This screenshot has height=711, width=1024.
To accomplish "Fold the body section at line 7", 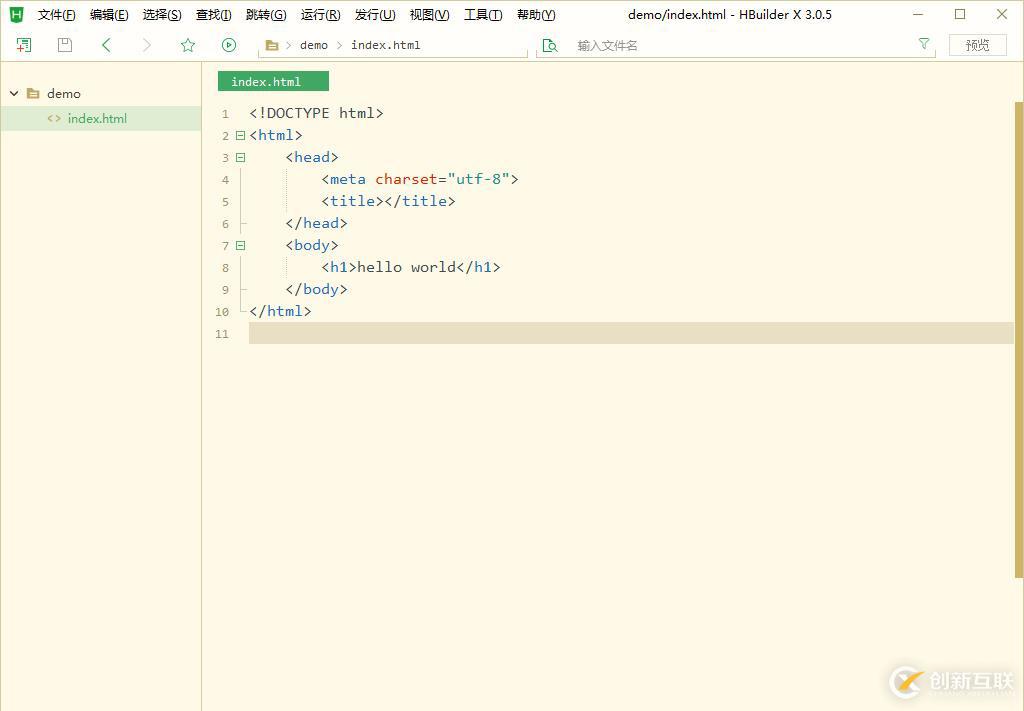I will pyautogui.click(x=240, y=245).
